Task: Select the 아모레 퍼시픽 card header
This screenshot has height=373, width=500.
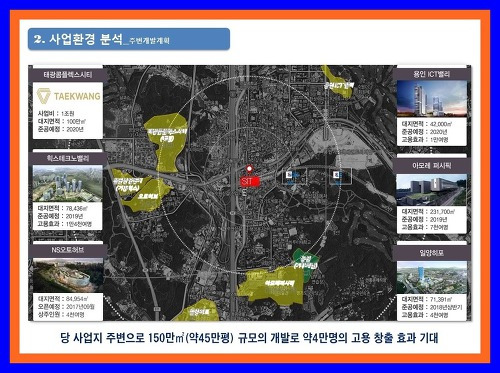Action: click(431, 166)
